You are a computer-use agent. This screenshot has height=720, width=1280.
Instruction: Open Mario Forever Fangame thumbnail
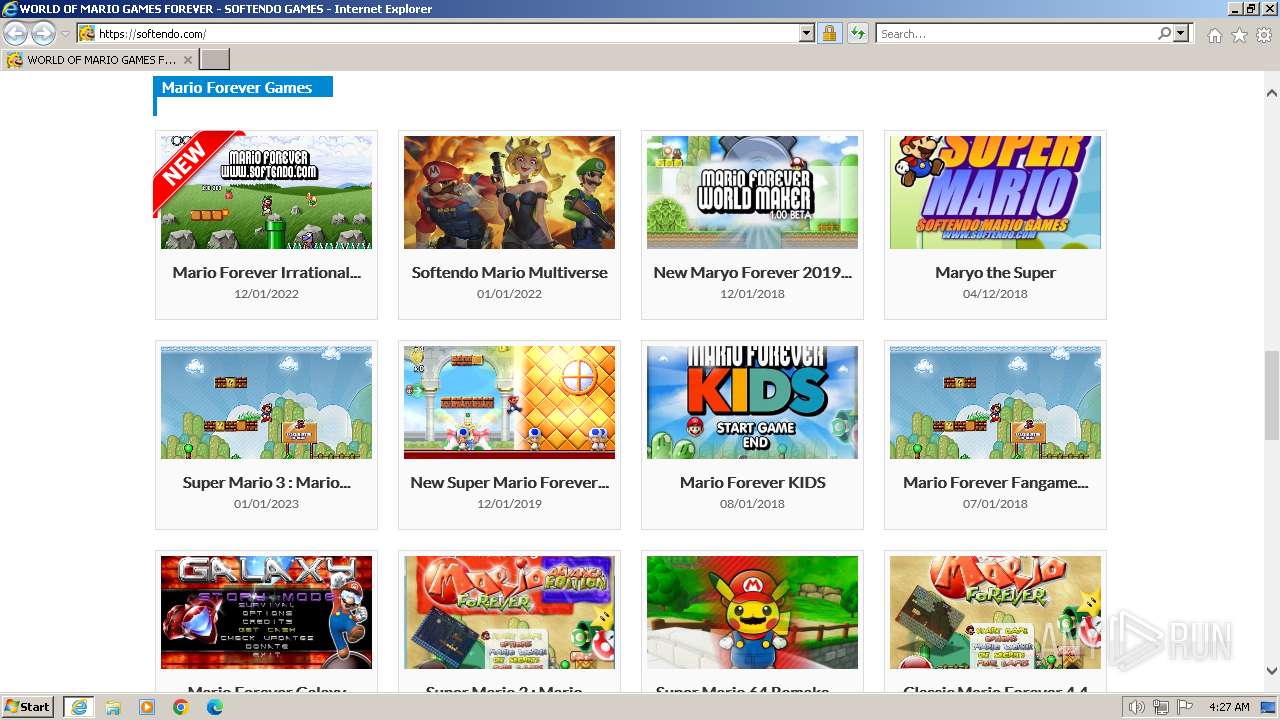[x=995, y=402]
